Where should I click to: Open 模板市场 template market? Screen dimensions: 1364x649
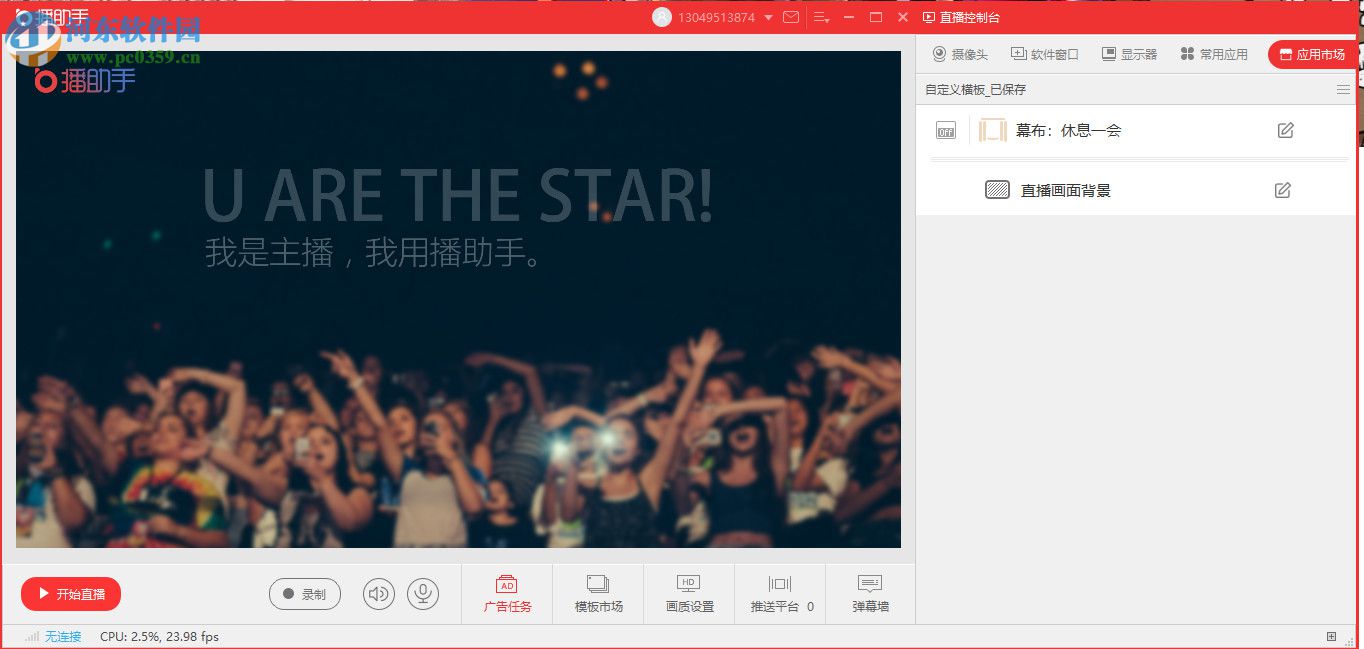(x=598, y=594)
